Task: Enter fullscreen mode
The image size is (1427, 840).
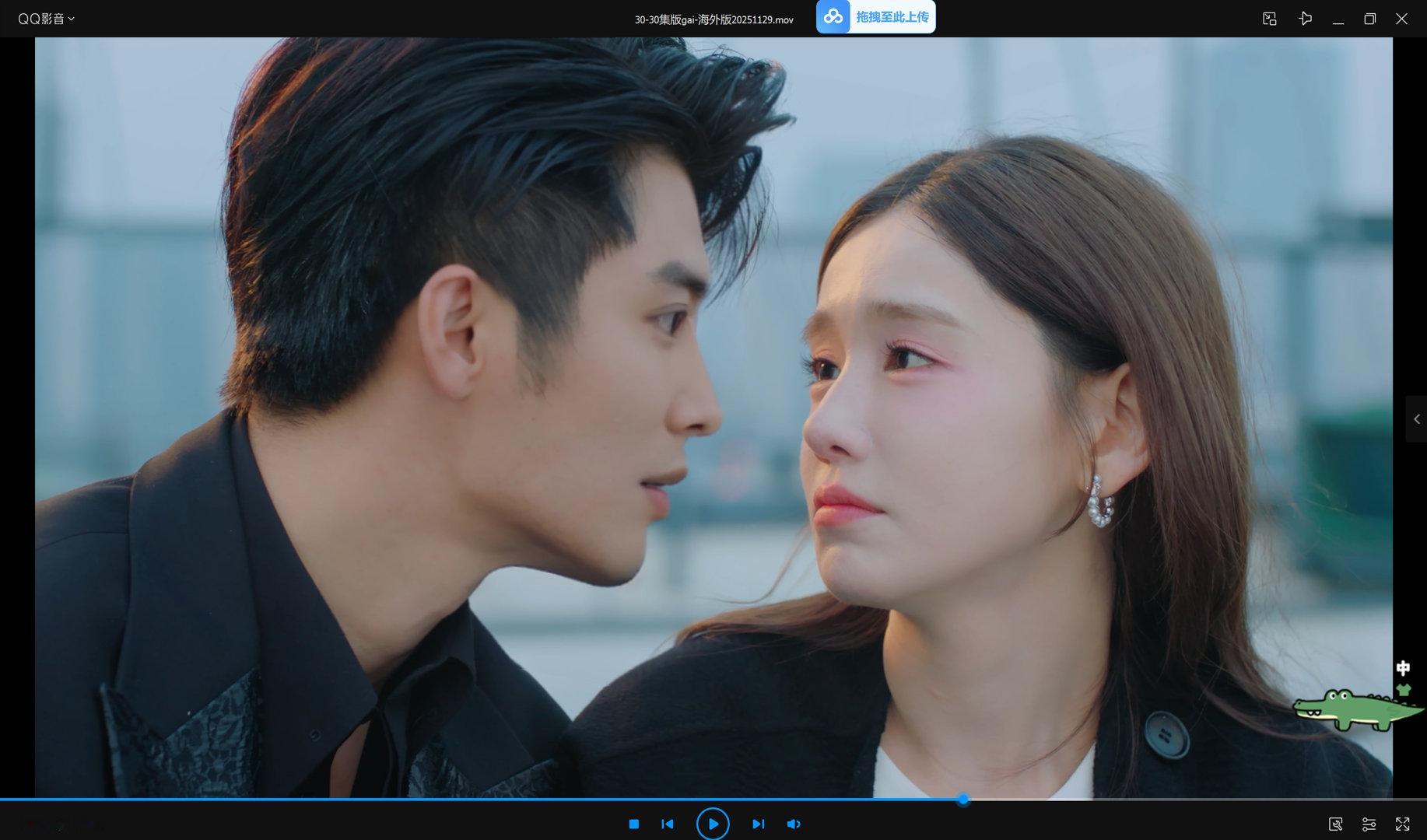Action: click(x=1402, y=824)
